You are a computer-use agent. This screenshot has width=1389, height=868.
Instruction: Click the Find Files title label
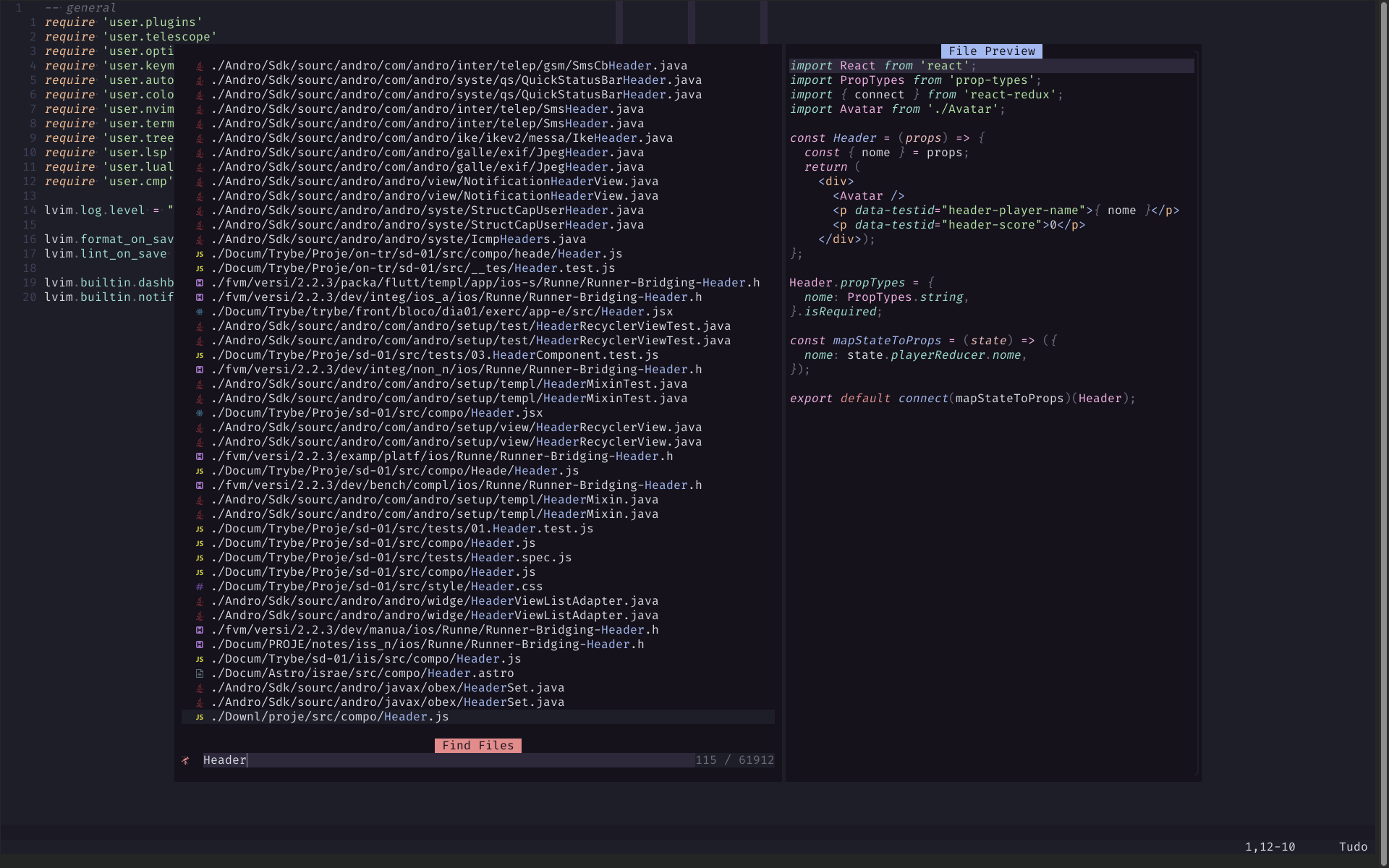[x=477, y=746]
